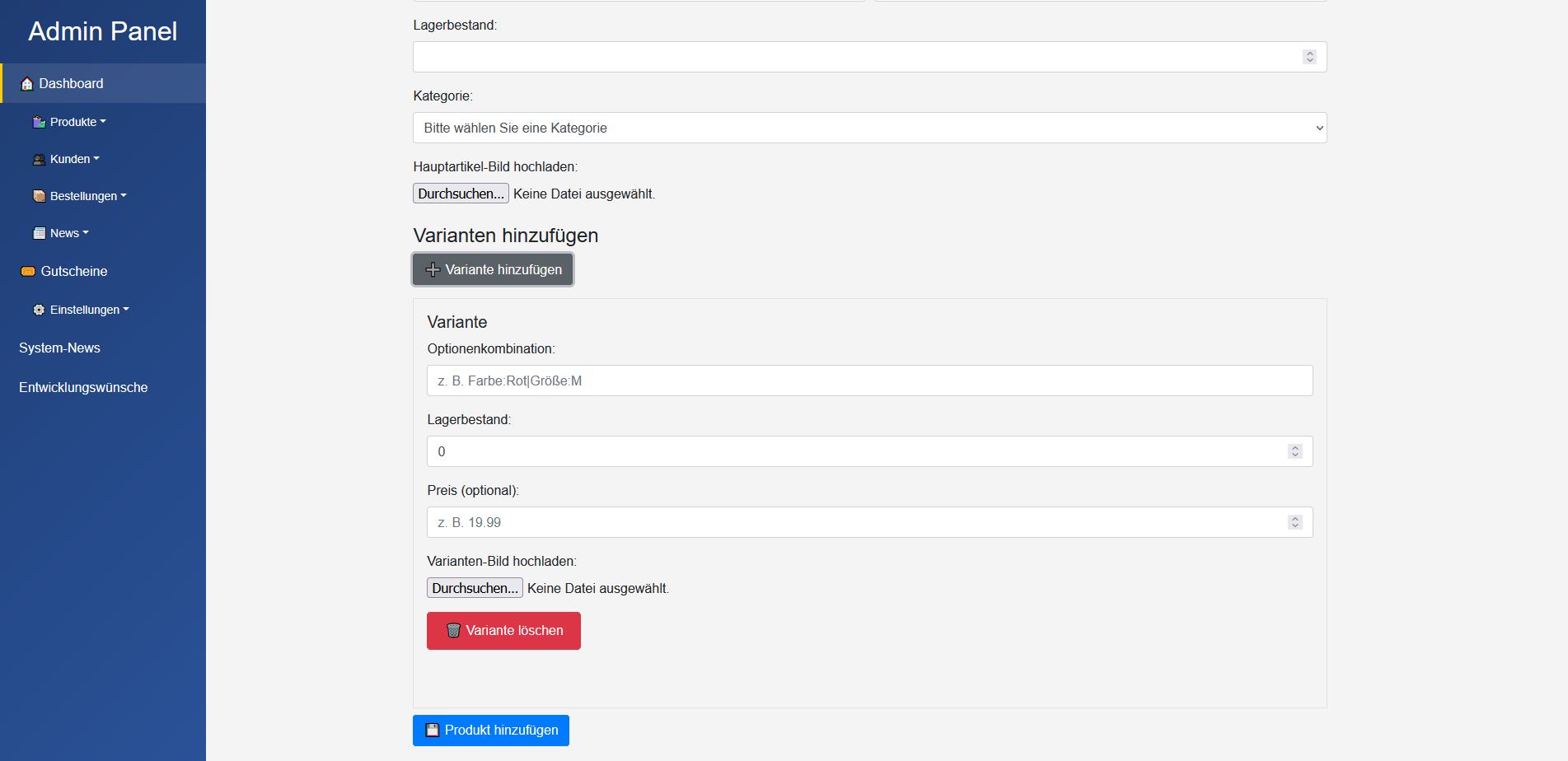This screenshot has height=761, width=1568.
Task: Click the Gutscheine ticket icon
Action: 28,271
